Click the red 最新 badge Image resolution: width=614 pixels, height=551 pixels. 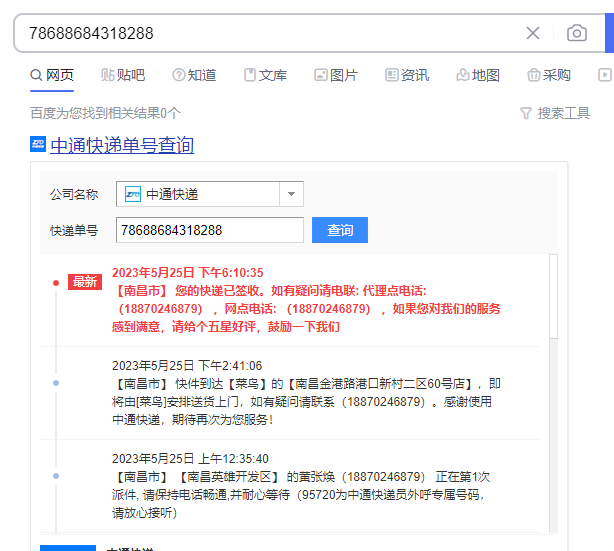tap(85, 282)
